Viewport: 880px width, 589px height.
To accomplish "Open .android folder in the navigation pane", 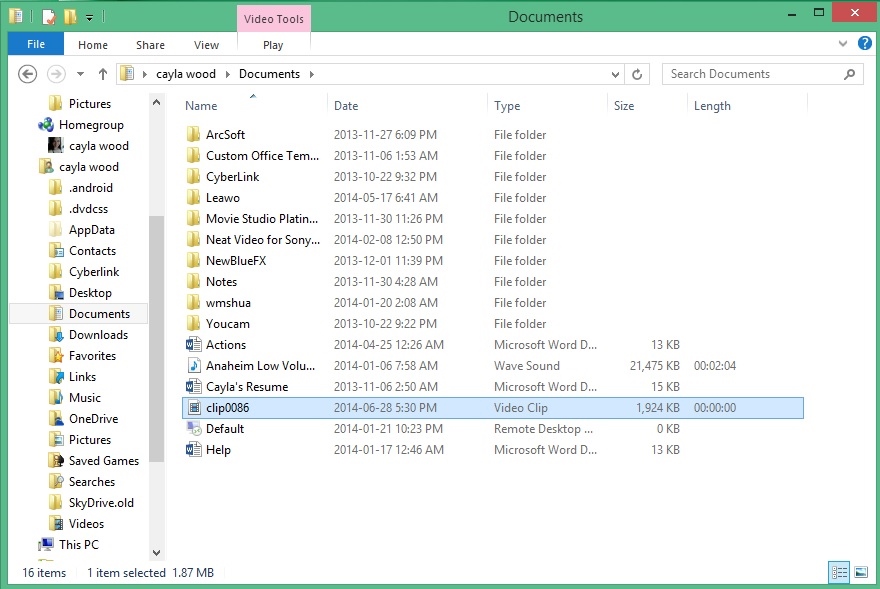I will tap(90, 188).
